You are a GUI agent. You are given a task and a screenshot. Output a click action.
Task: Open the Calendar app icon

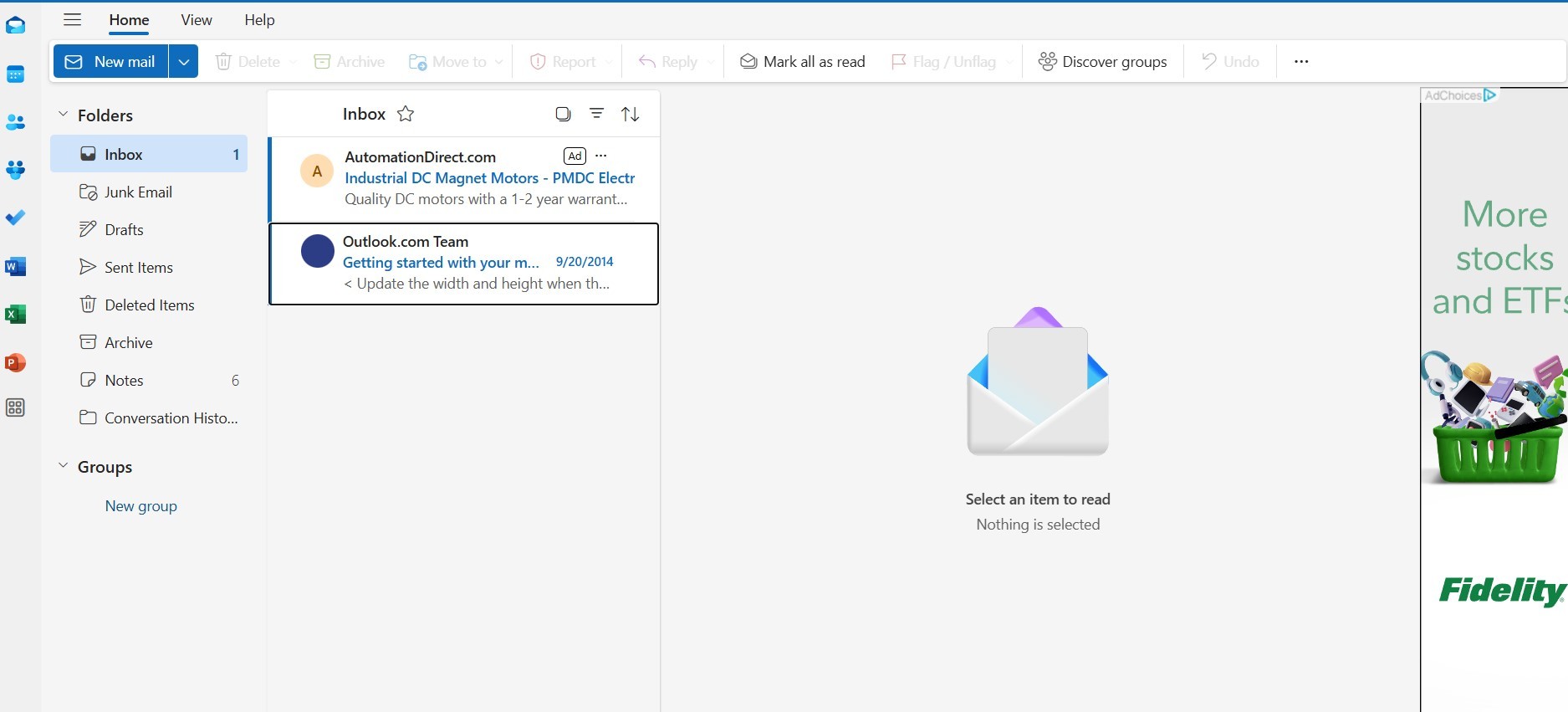point(15,74)
